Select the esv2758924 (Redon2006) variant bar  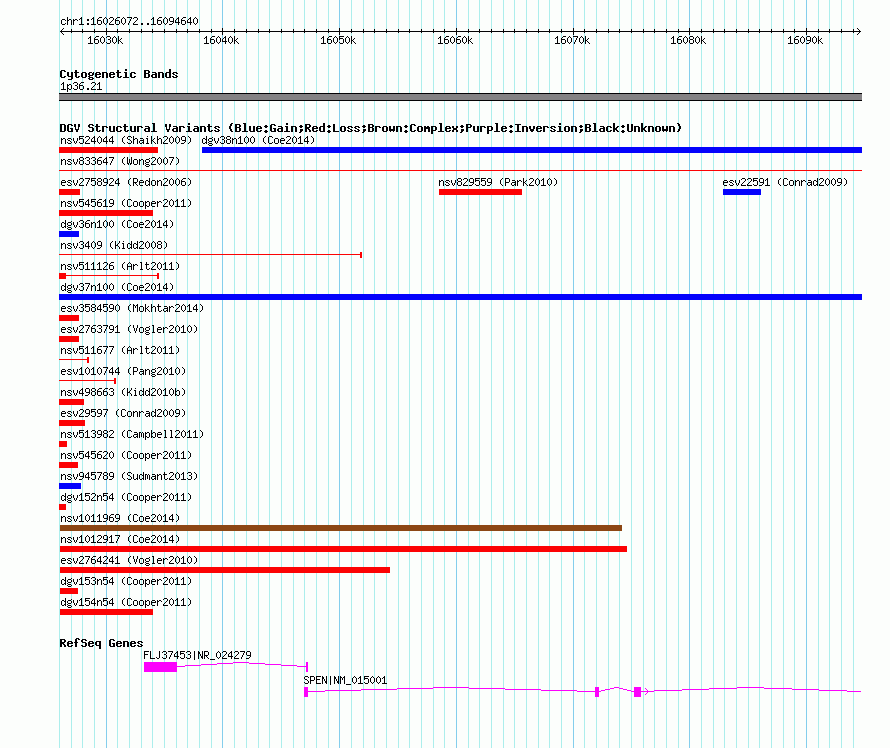(69, 192)
